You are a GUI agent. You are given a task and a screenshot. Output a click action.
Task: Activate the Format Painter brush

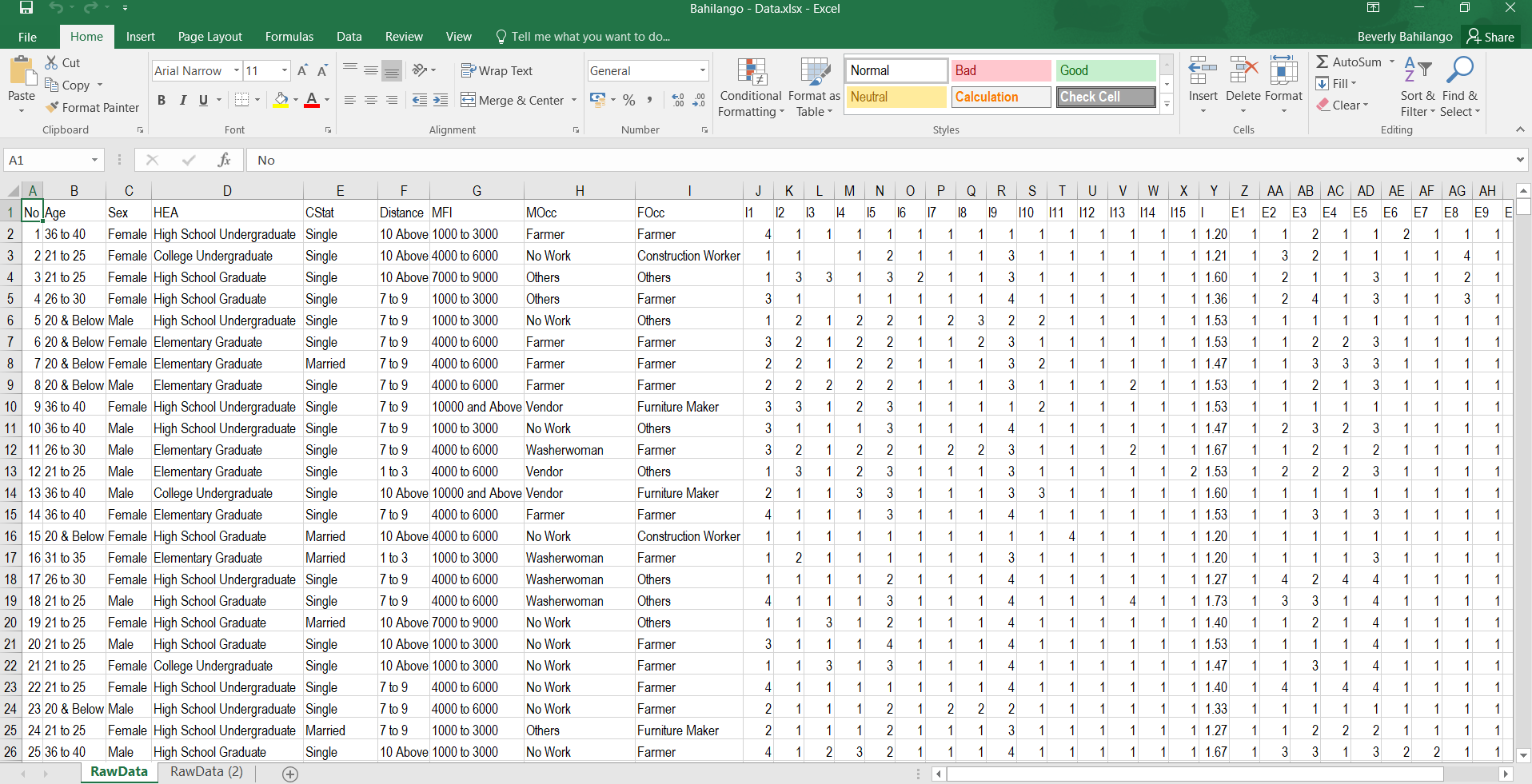pos(53,107)
